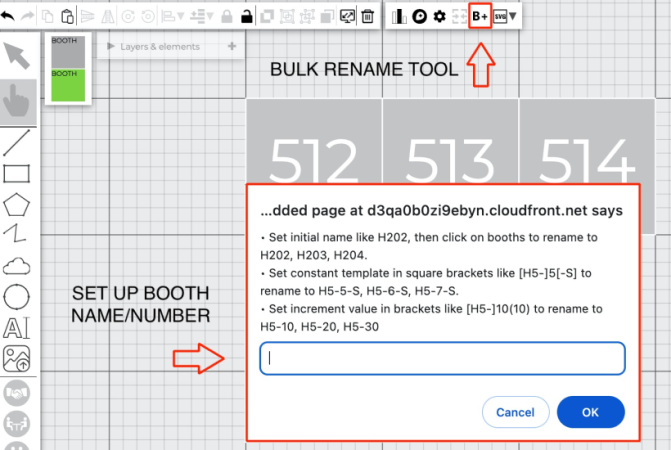Image resolution: width=671 pixels, height=450 pixels.
Task: Click the handshake round icon
Action: point(16,393)
